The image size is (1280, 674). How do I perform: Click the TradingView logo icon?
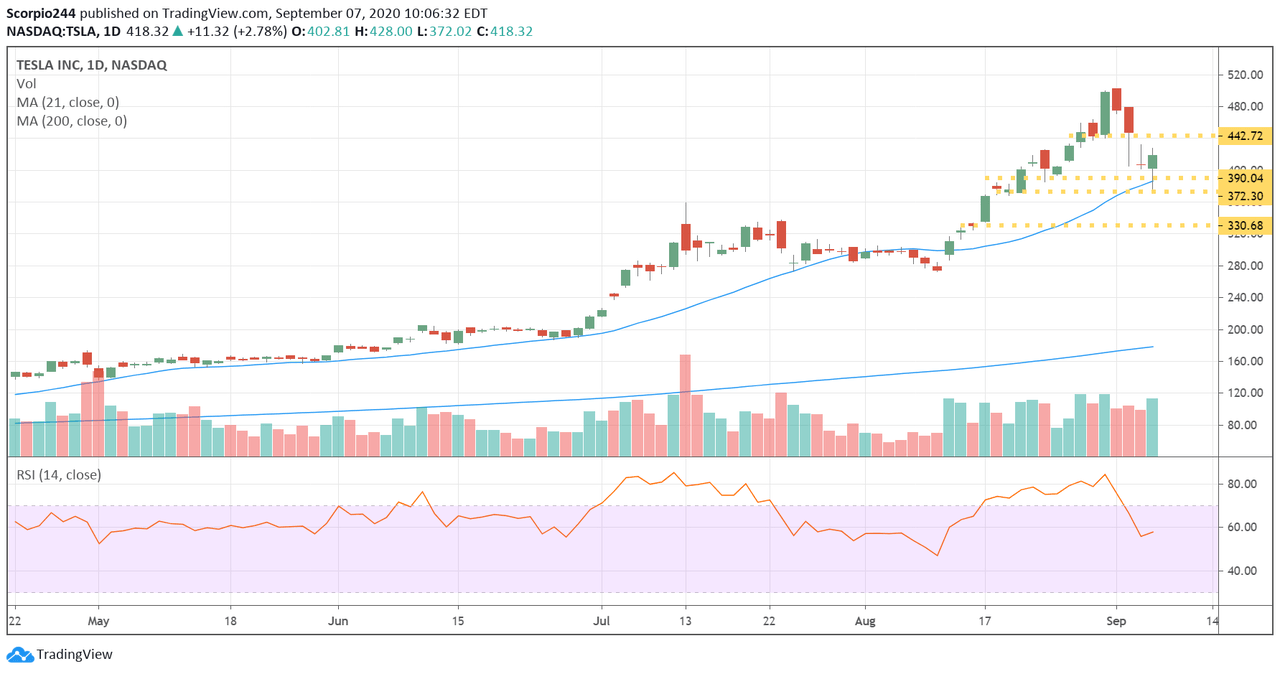(x=19, y=655)
